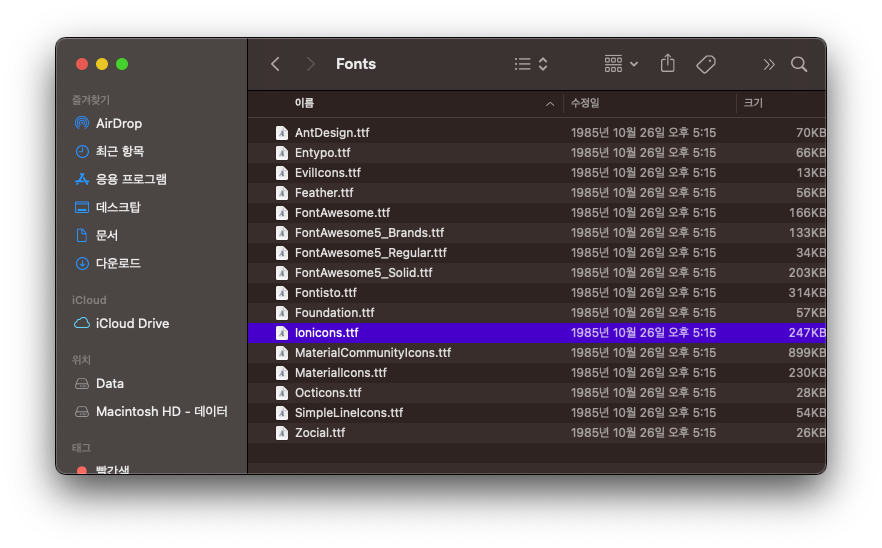This screenshot has height=548, width=882.
Task: Click the font file icon of Zocial.ttf
Action: (x=282, y=433)
